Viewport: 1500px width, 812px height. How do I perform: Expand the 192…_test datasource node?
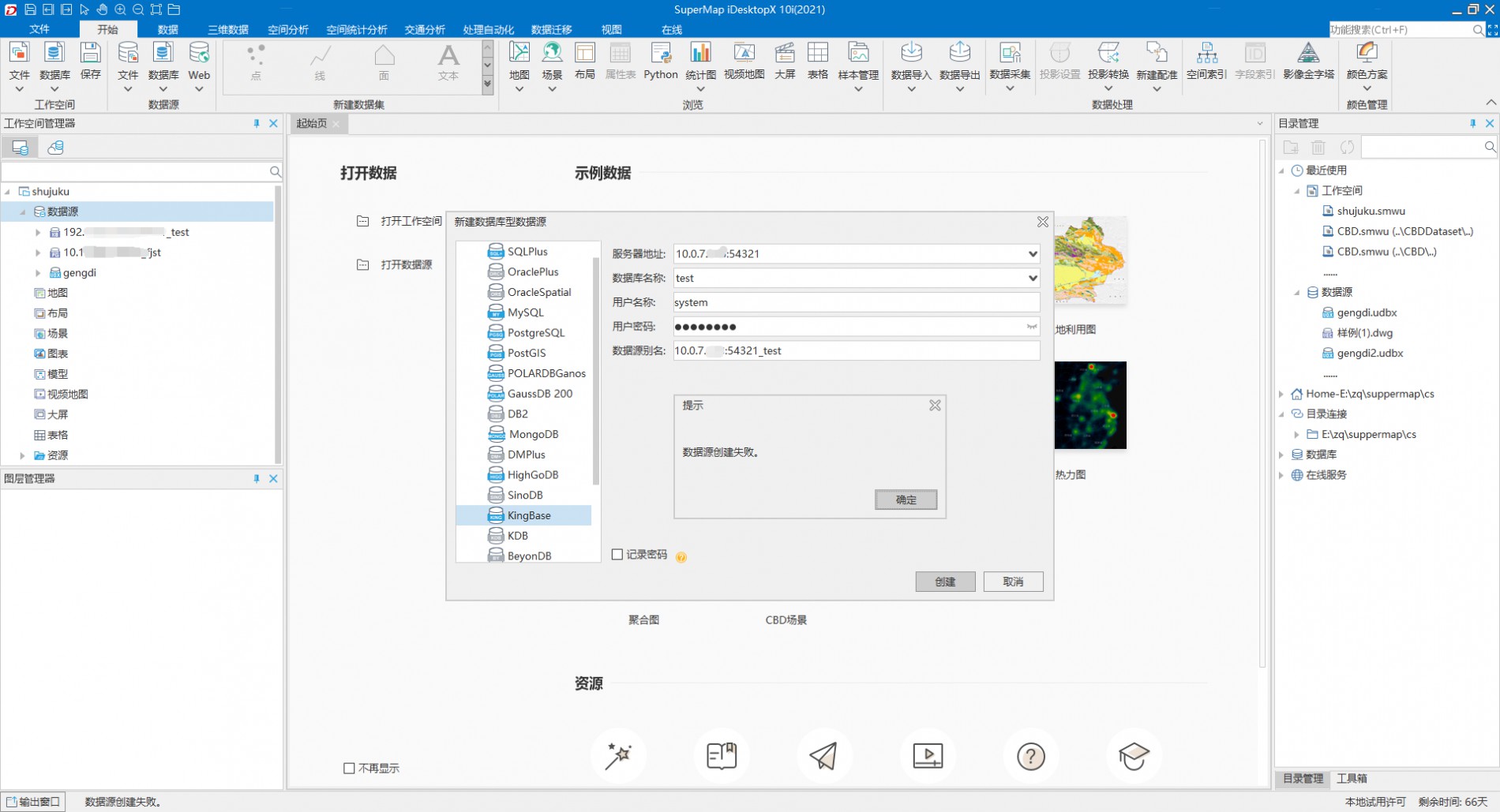click(38, 233)
